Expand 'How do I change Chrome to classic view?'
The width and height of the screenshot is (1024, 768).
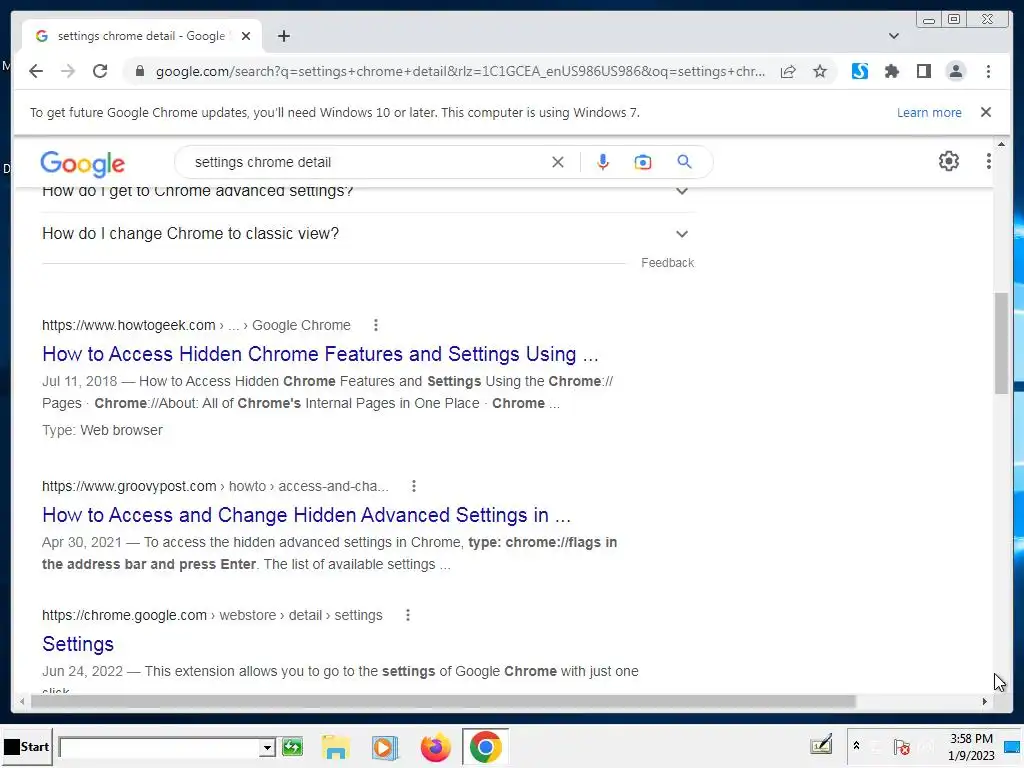368,234
